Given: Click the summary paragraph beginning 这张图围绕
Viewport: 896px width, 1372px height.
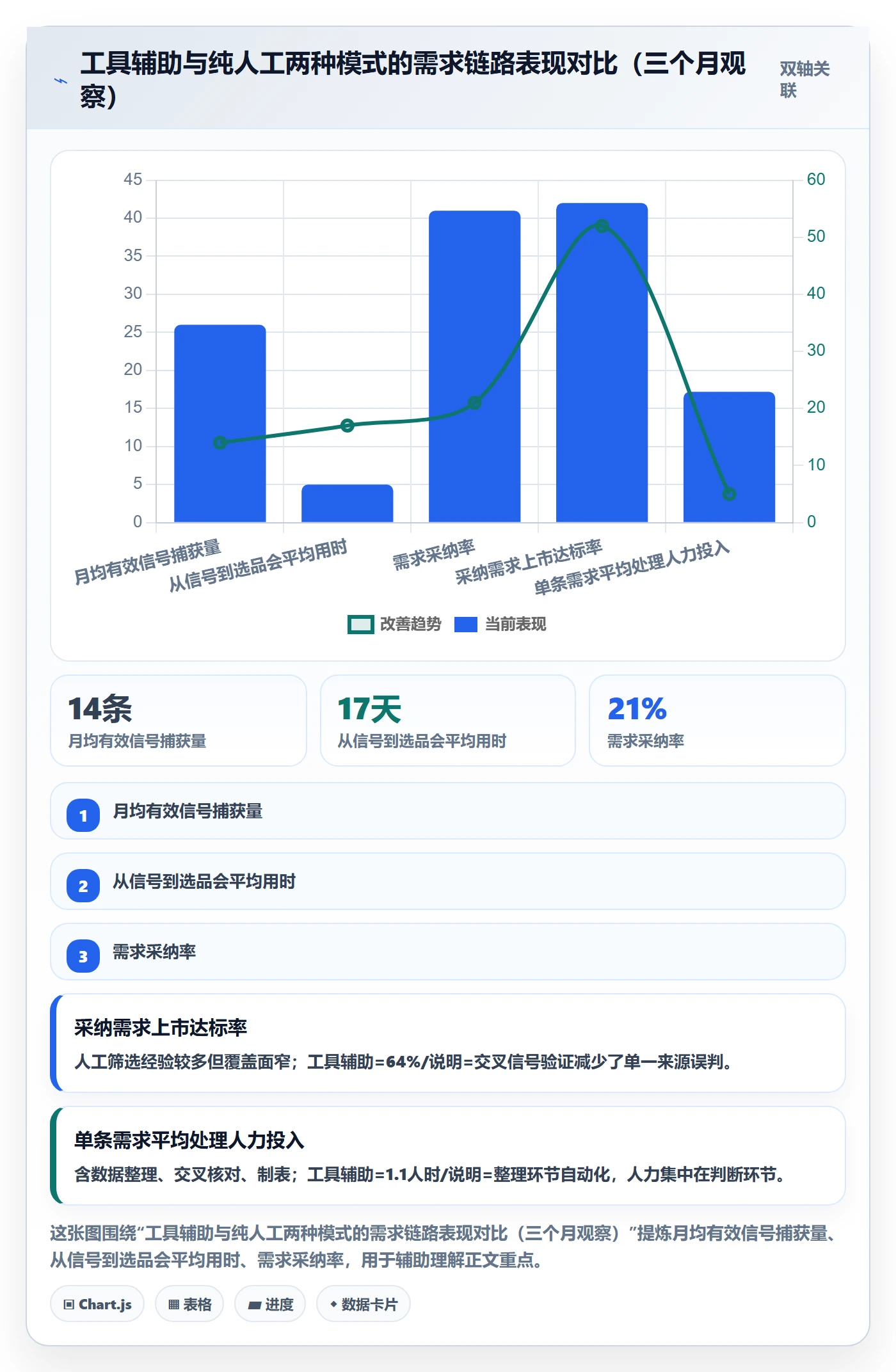Looking at the screenshot, I should [x=444, y=1246].
